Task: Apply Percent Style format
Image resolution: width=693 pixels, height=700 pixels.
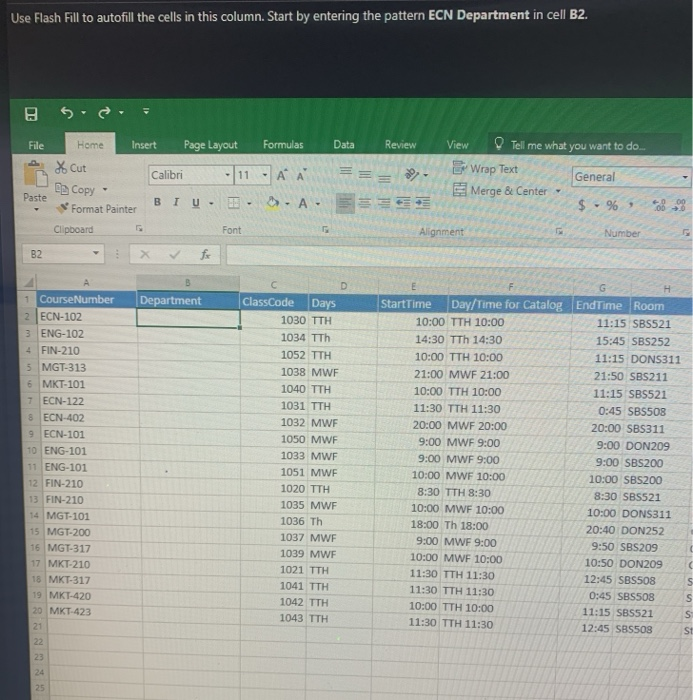Action: click(x=612, y=205)
